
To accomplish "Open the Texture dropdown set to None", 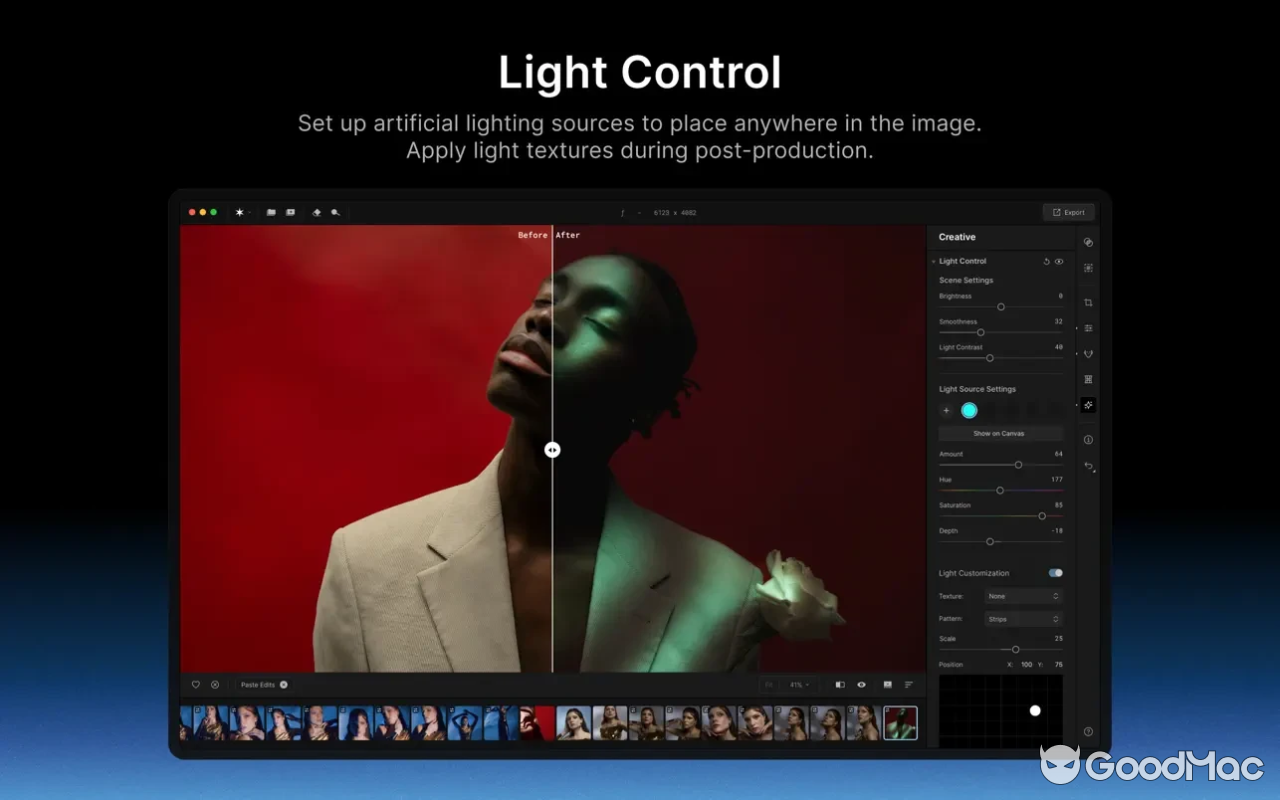I will (x=1023, y=595).
